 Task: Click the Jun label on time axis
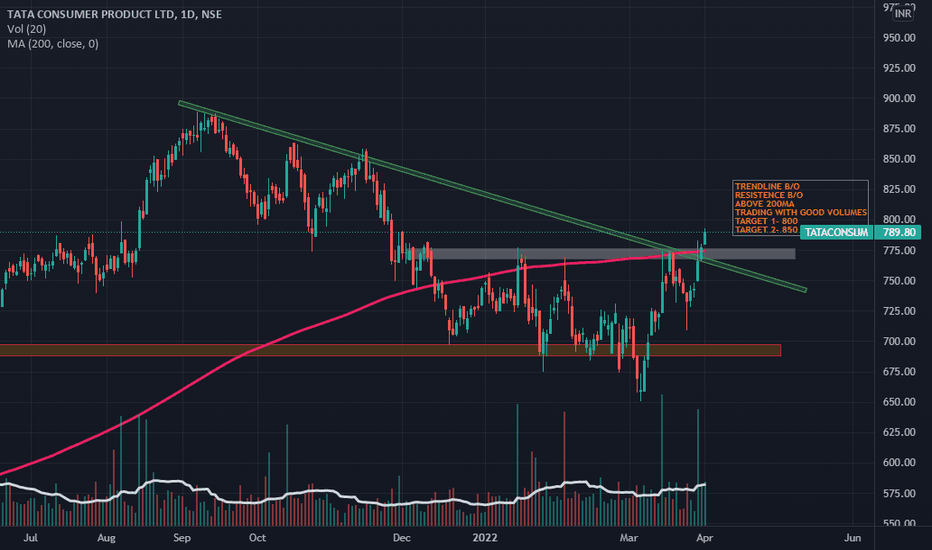click(852, 538)
